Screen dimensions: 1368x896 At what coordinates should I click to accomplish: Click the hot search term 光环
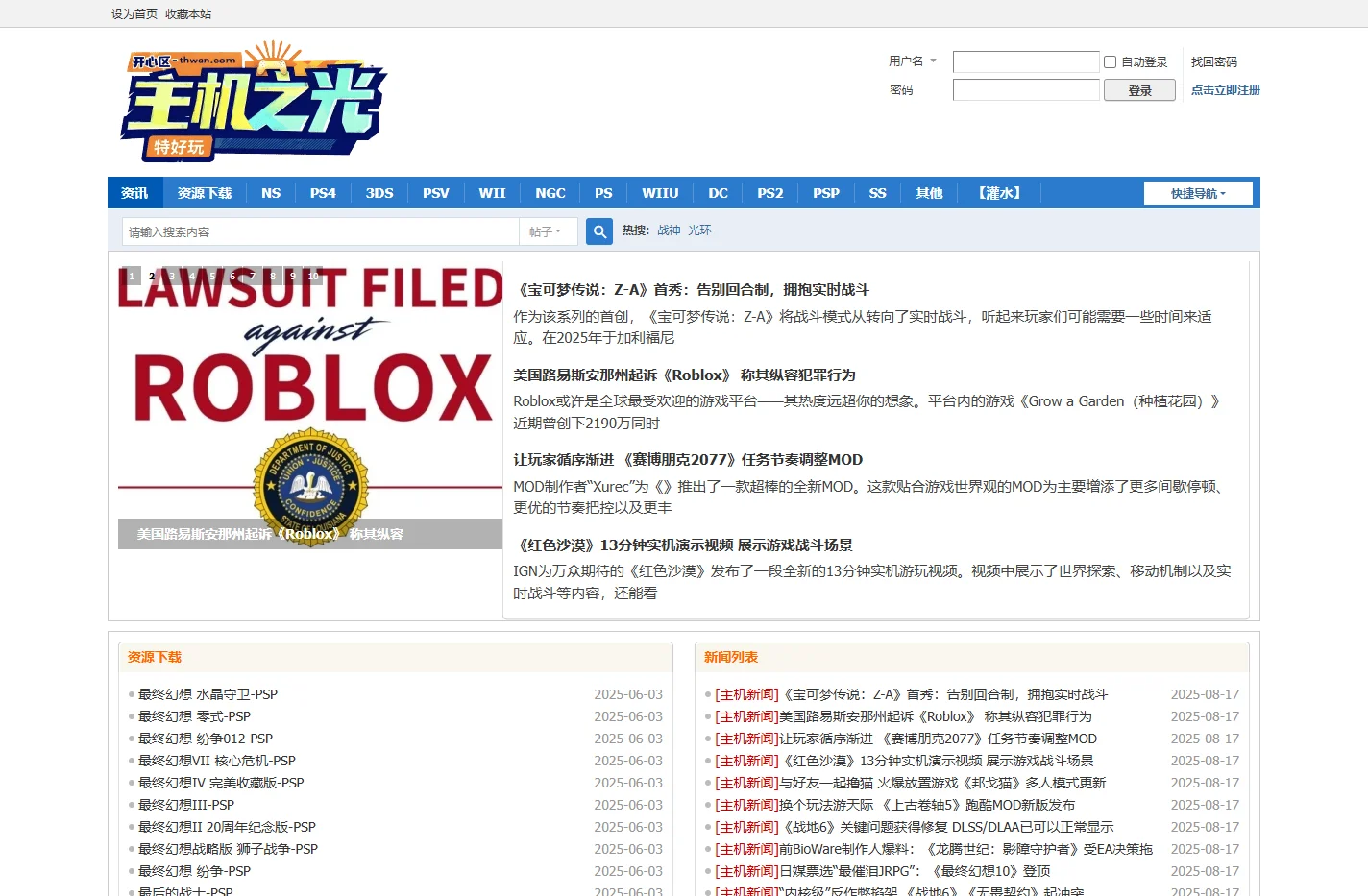pyautogui.click(x=699, y=230)
